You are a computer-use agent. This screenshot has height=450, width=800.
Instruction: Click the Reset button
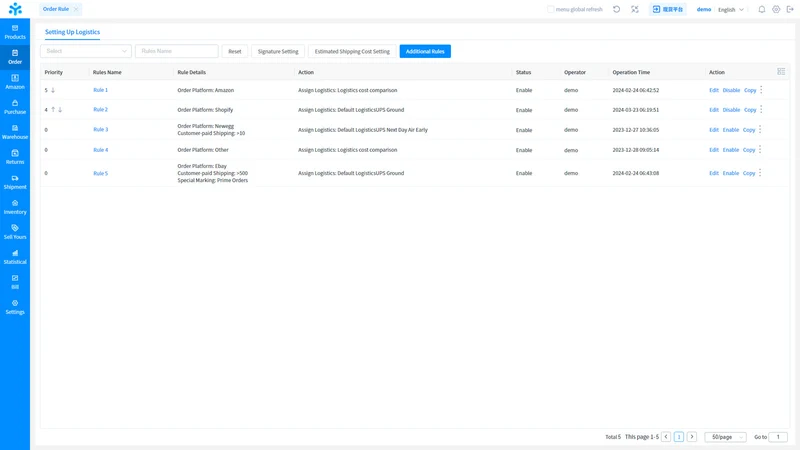point(235,51)
